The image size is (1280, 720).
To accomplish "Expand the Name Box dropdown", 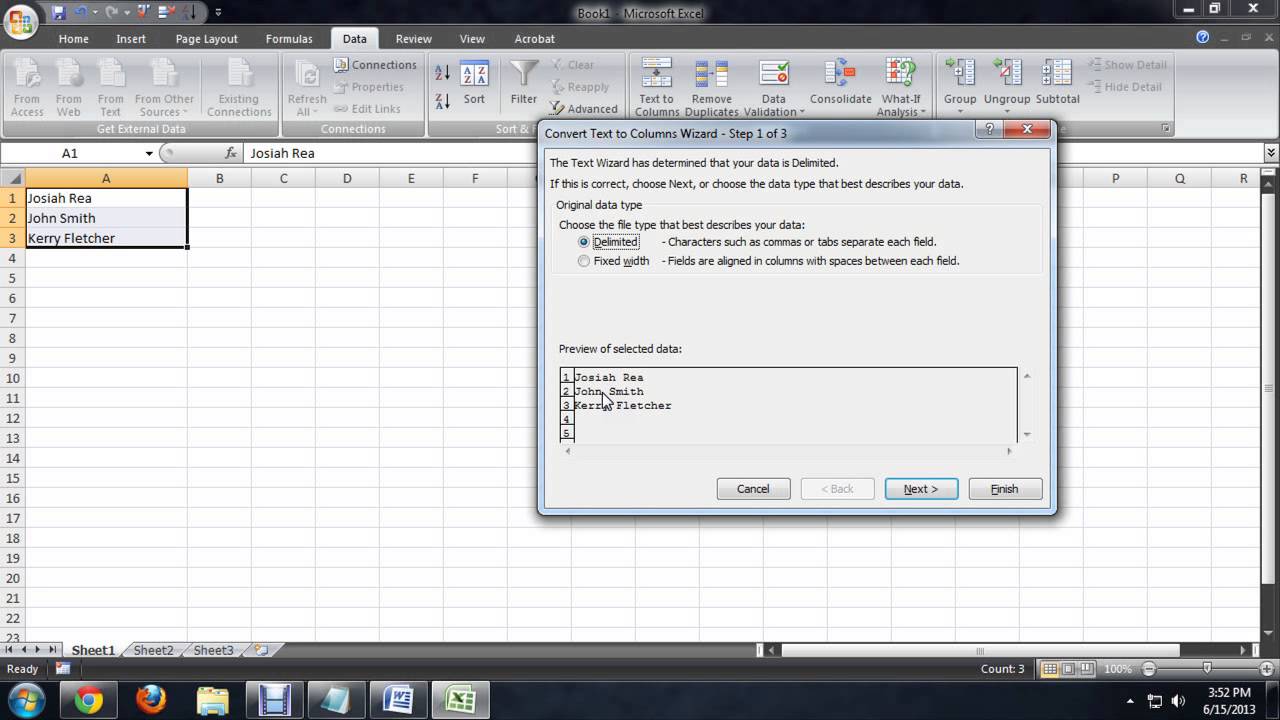I will point(149,154).
